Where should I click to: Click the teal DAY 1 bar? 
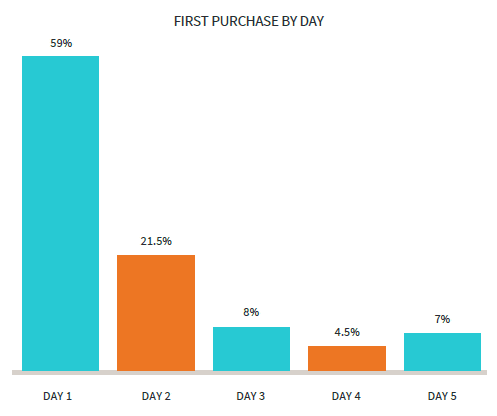coord(60,213)
